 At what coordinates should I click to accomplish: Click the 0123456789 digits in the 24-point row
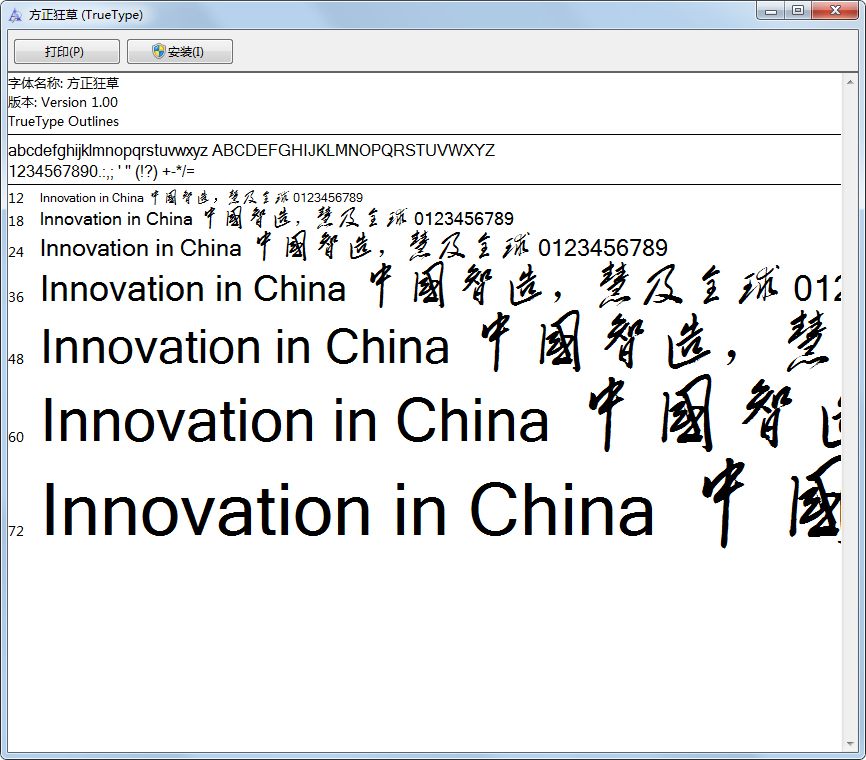[603, 248]
